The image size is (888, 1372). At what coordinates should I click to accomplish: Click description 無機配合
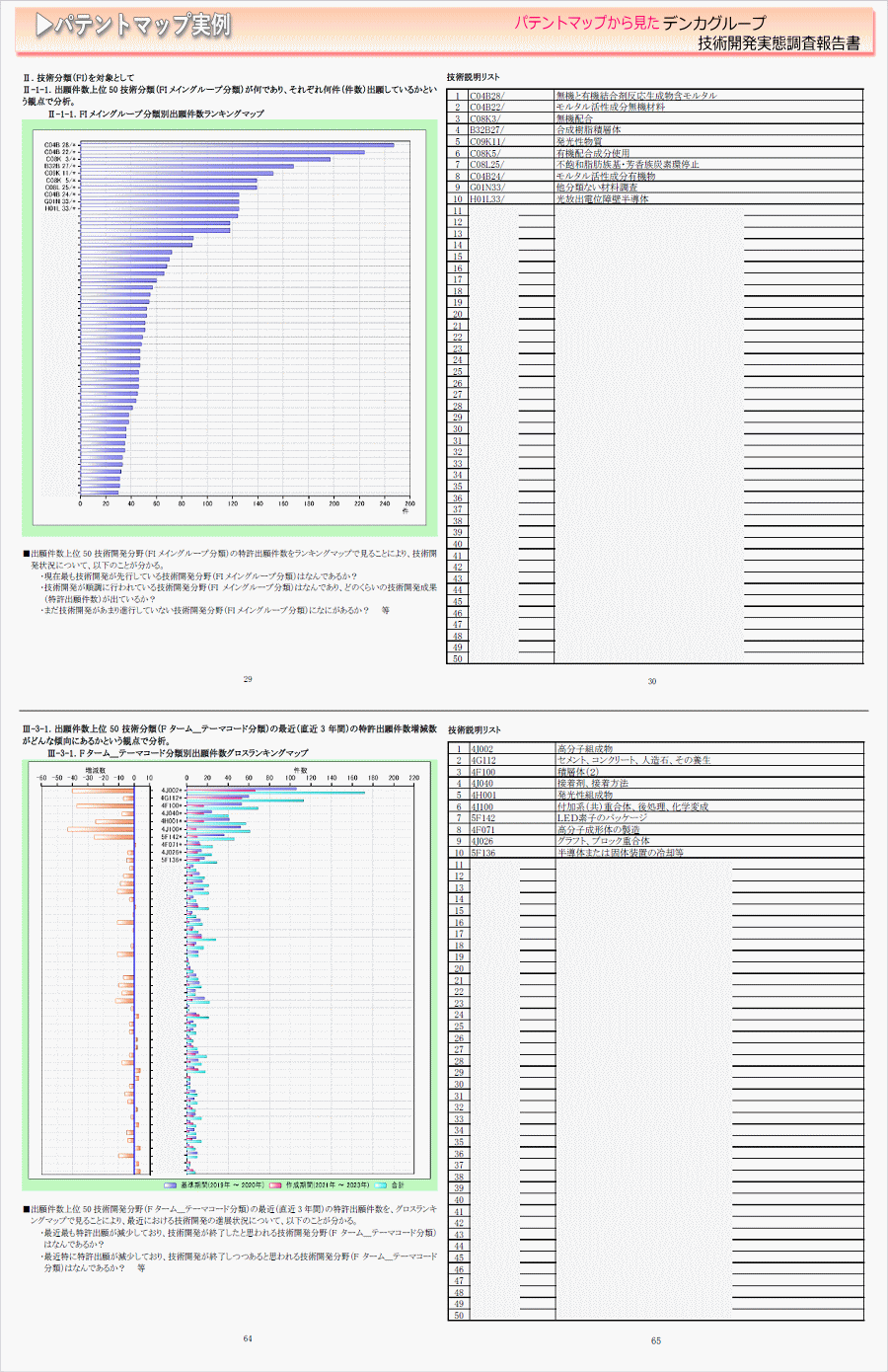pos(575,118)
